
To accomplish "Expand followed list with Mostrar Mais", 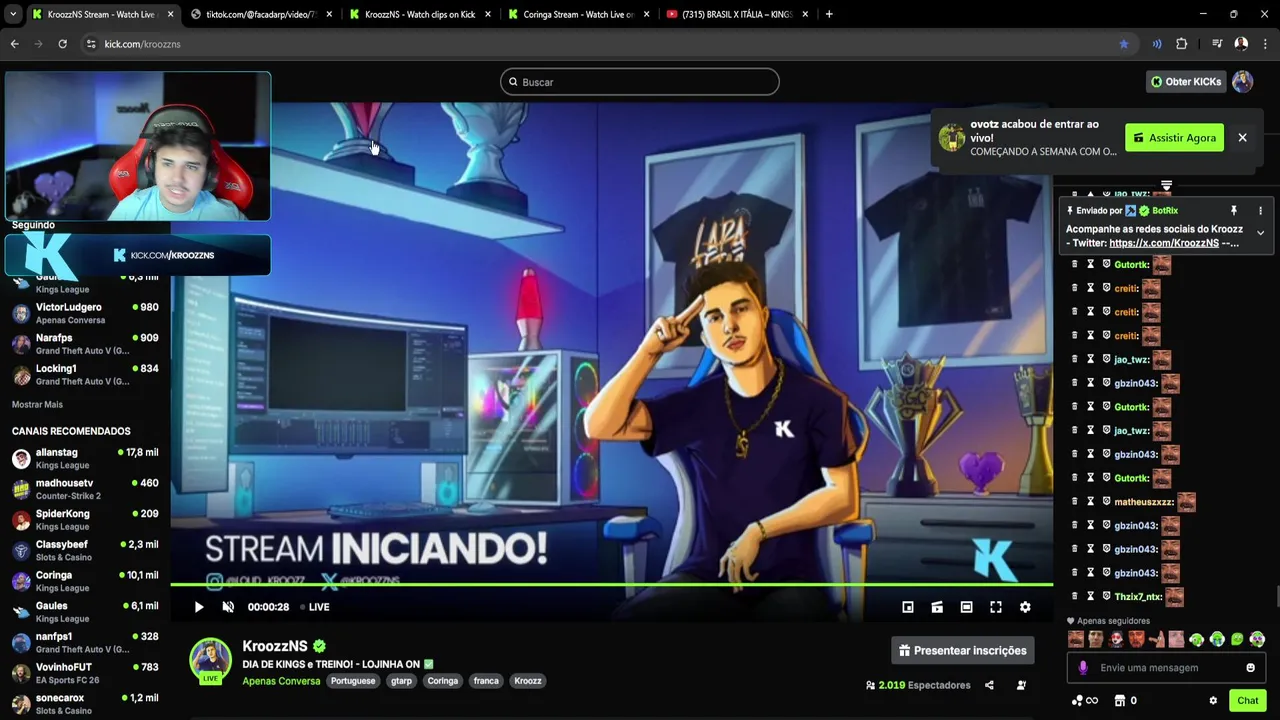I will 37,404.
